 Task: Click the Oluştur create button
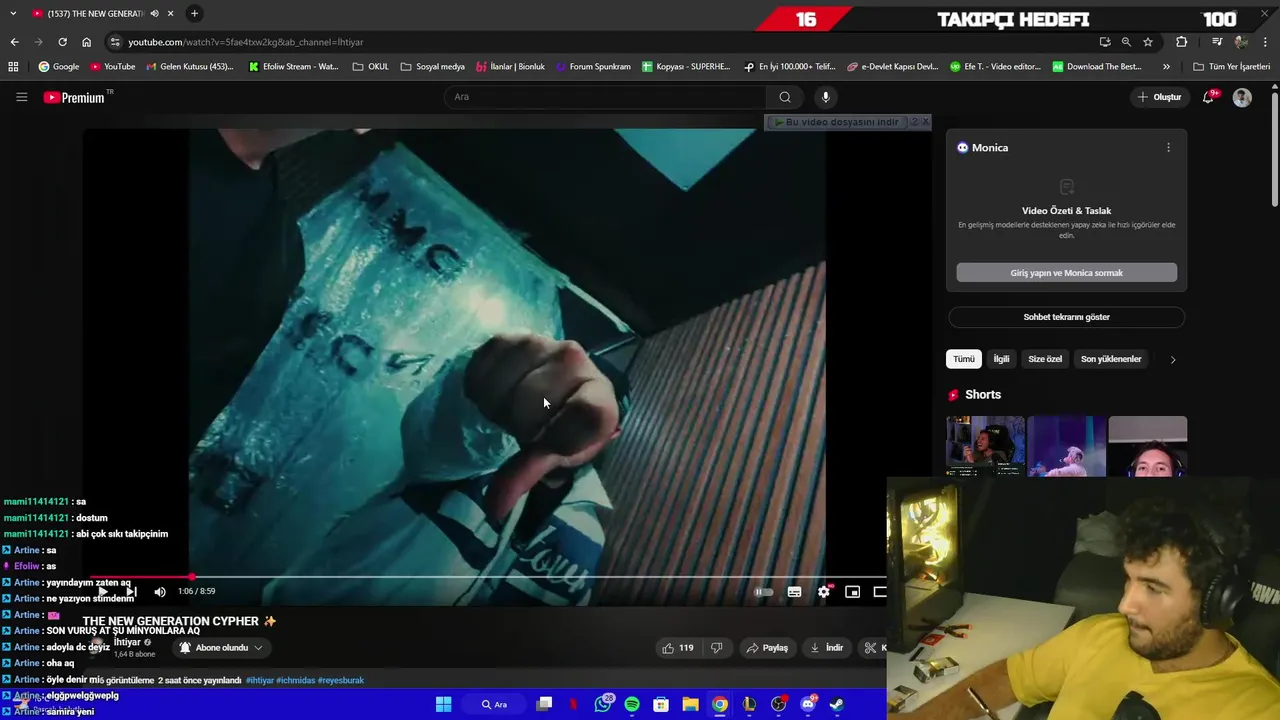point(1160,97)
